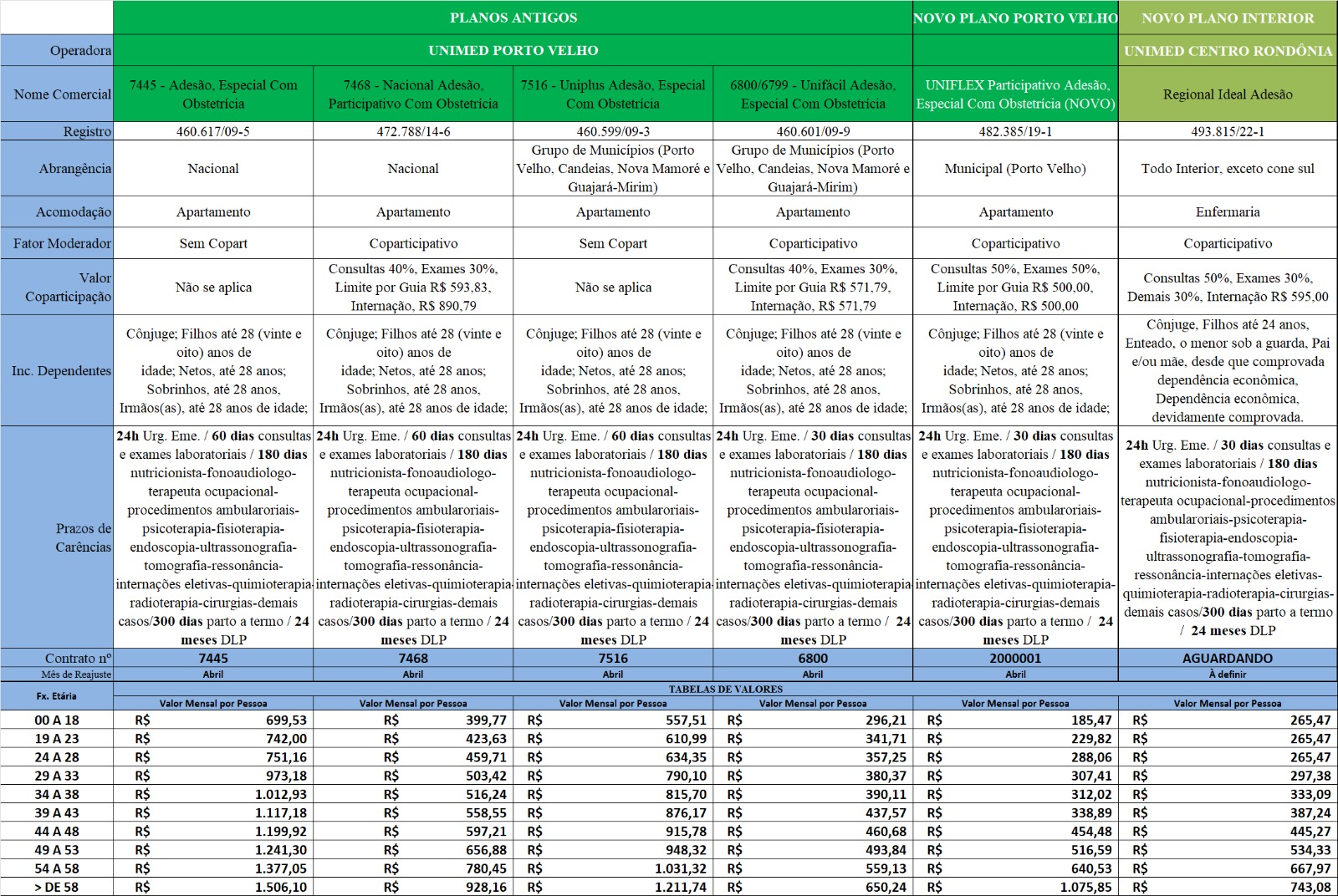Select Todo Interior, exceto cone sul cell
The height and width of the screenshot is (896, 1338).
(x=1228, y=168)
